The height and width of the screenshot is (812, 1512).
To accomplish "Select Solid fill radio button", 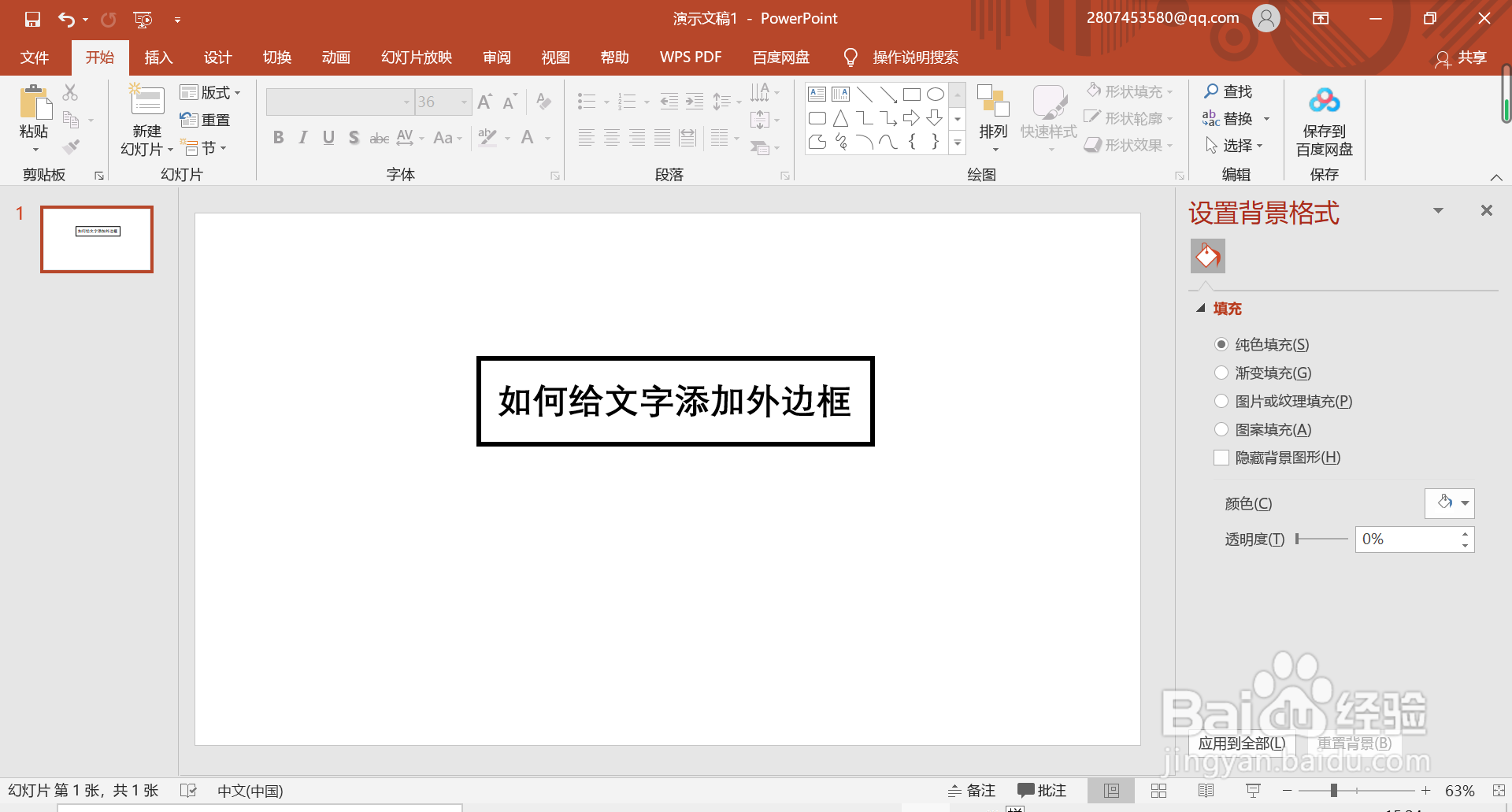I will pyautogui.click(x=1221, y=344).
